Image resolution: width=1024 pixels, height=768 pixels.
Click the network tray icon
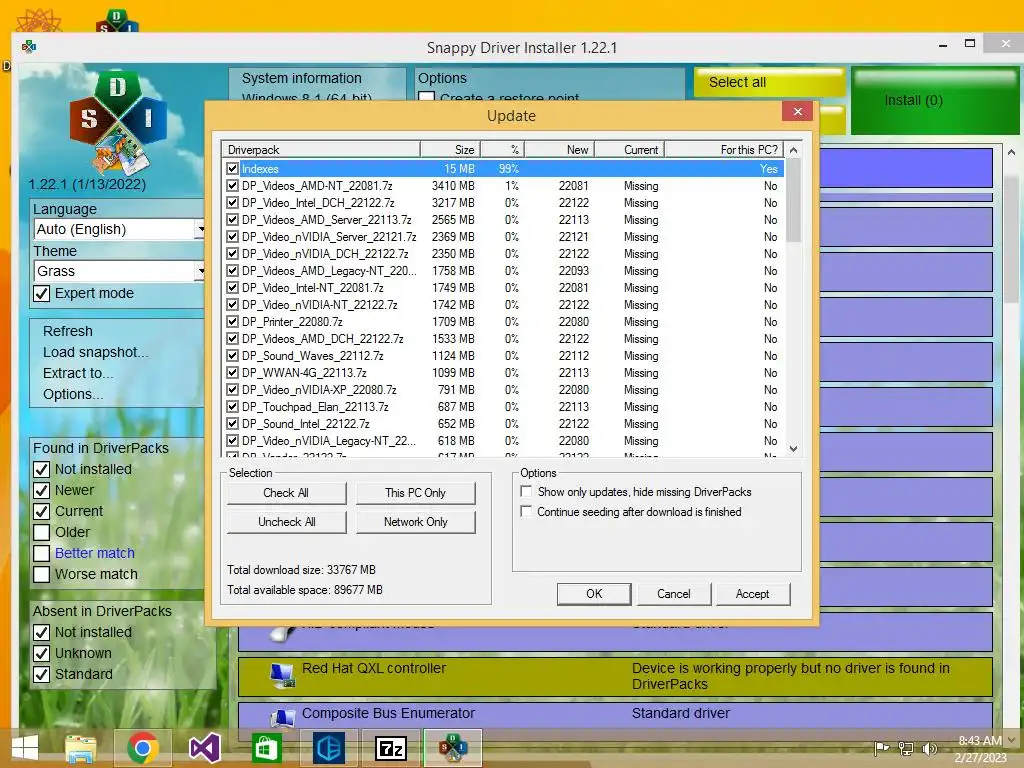(906, 748)
